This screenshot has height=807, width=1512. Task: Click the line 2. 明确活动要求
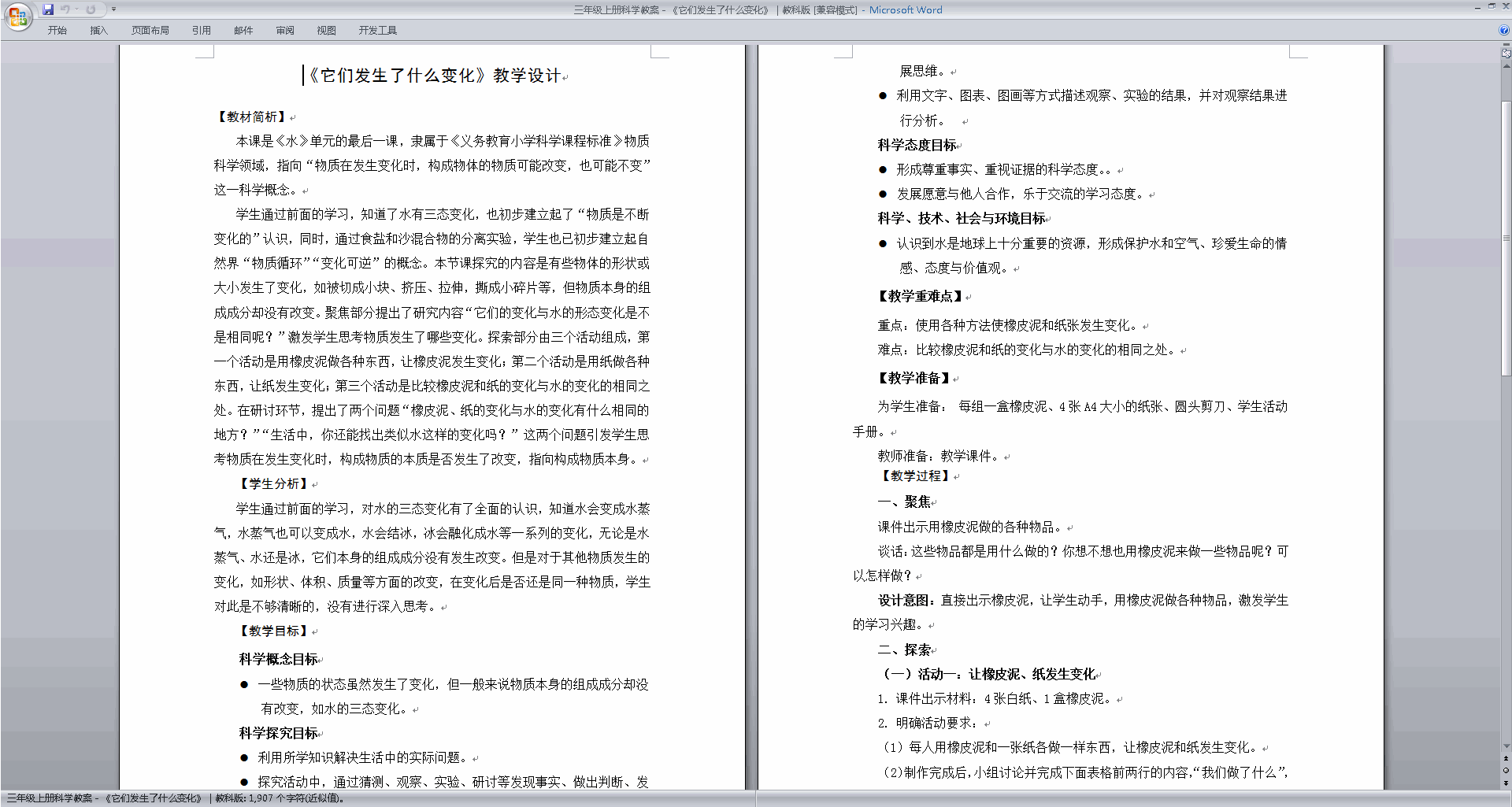(929, 723)
